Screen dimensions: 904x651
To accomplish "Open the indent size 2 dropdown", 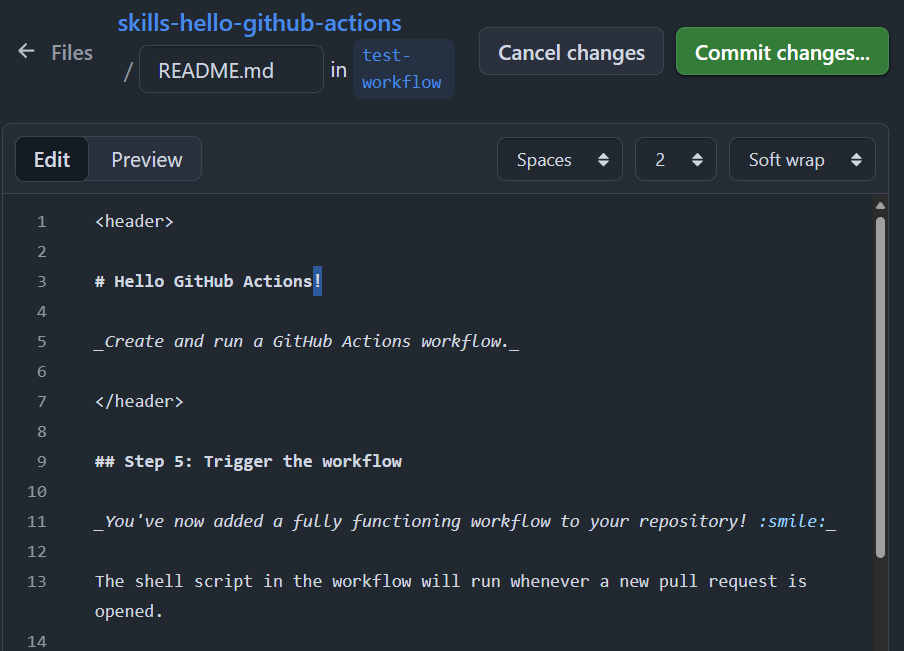I will pyautogui.click(x=675, y=160).
